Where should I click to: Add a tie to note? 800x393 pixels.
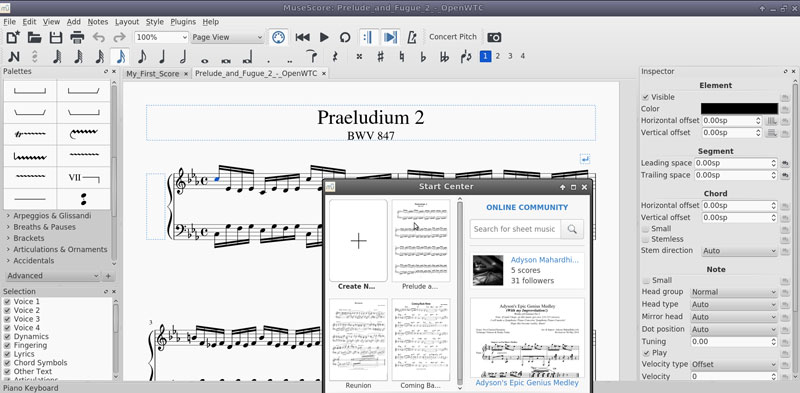[311, 56]
